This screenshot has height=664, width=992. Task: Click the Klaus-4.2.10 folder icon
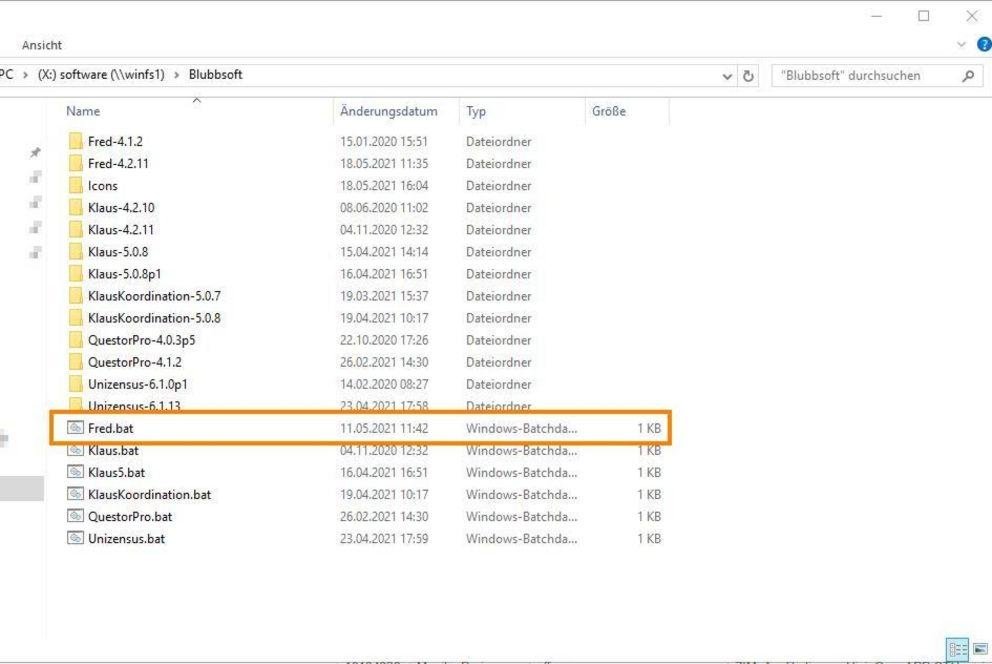pos(75,207)
